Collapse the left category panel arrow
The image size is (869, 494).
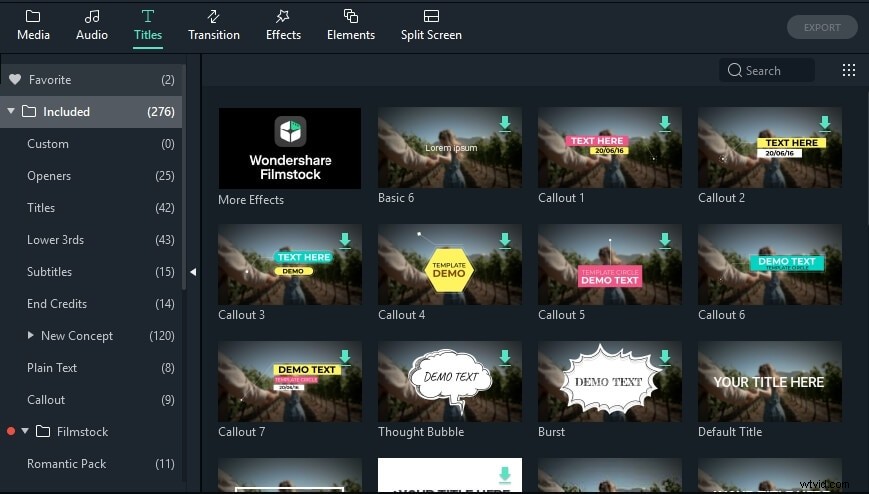click(x=193, y=272)
